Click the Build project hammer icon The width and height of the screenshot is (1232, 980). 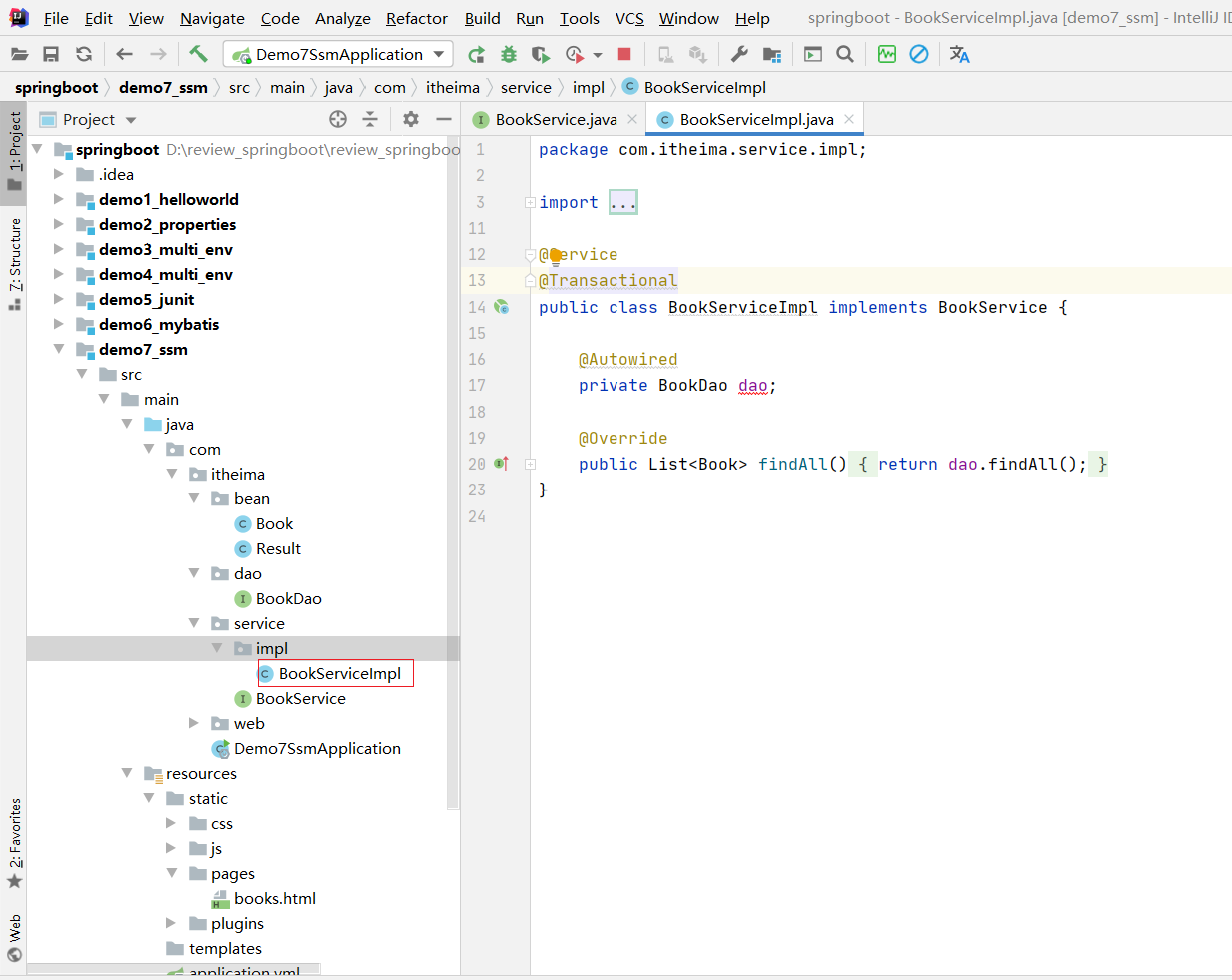point(198,54)
